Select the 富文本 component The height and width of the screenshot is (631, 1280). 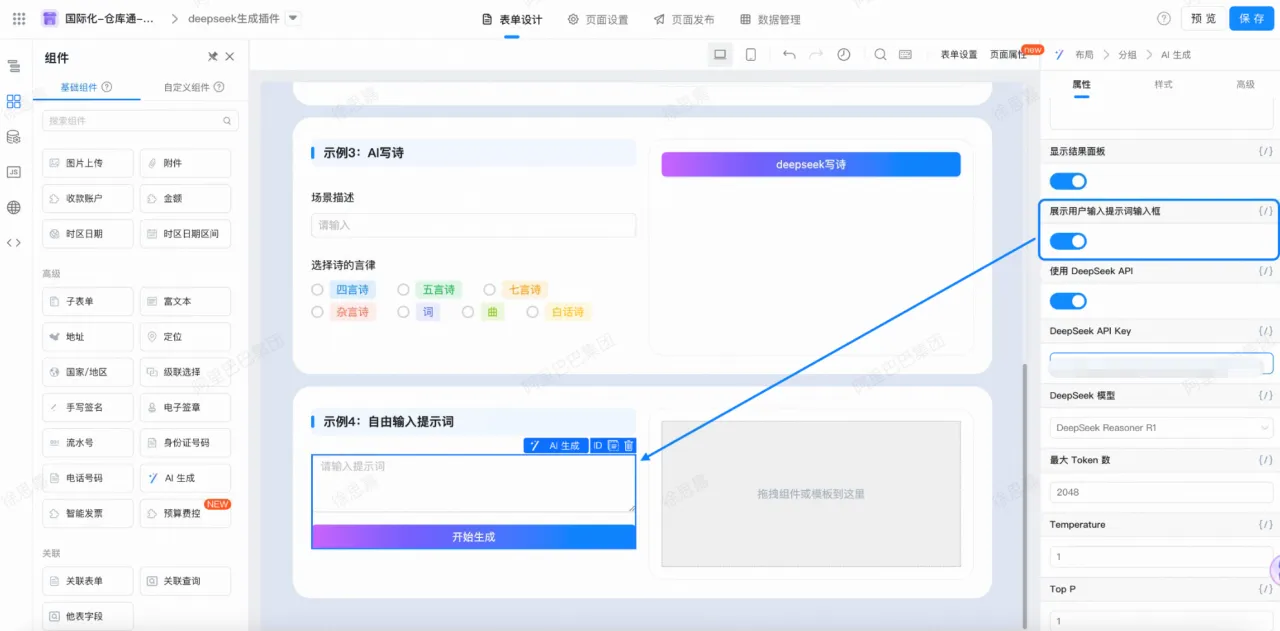click(x=185, y=301)
